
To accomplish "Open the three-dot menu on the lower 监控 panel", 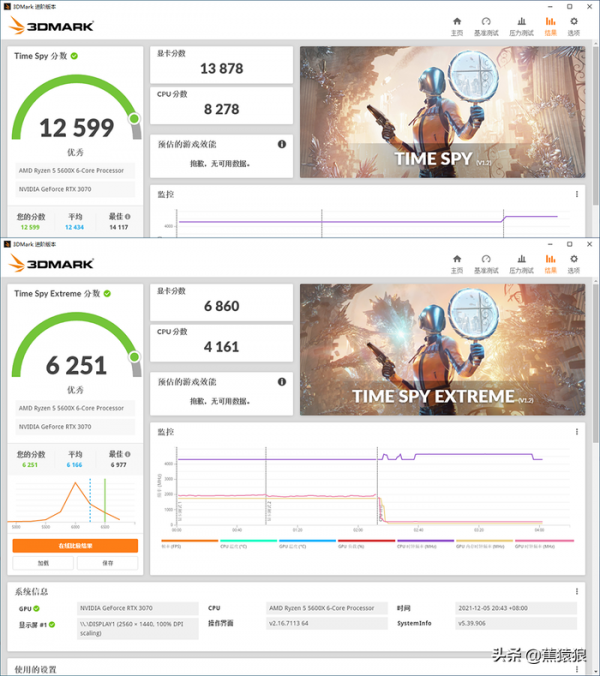I will (x=577, y=432).
